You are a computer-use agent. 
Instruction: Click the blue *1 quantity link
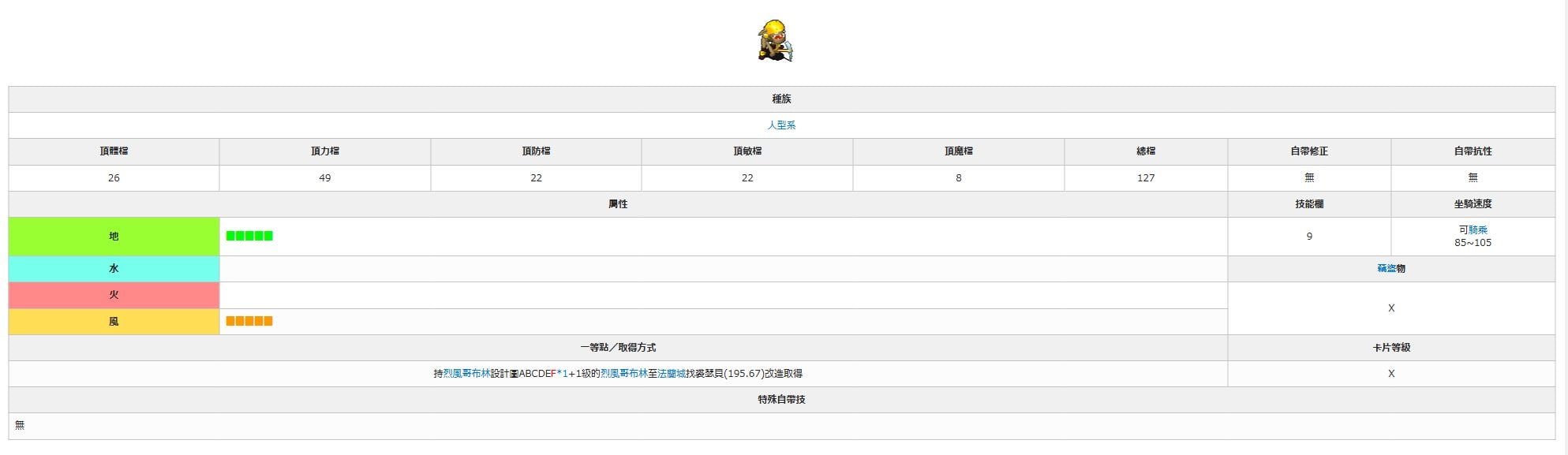[562, 374]
